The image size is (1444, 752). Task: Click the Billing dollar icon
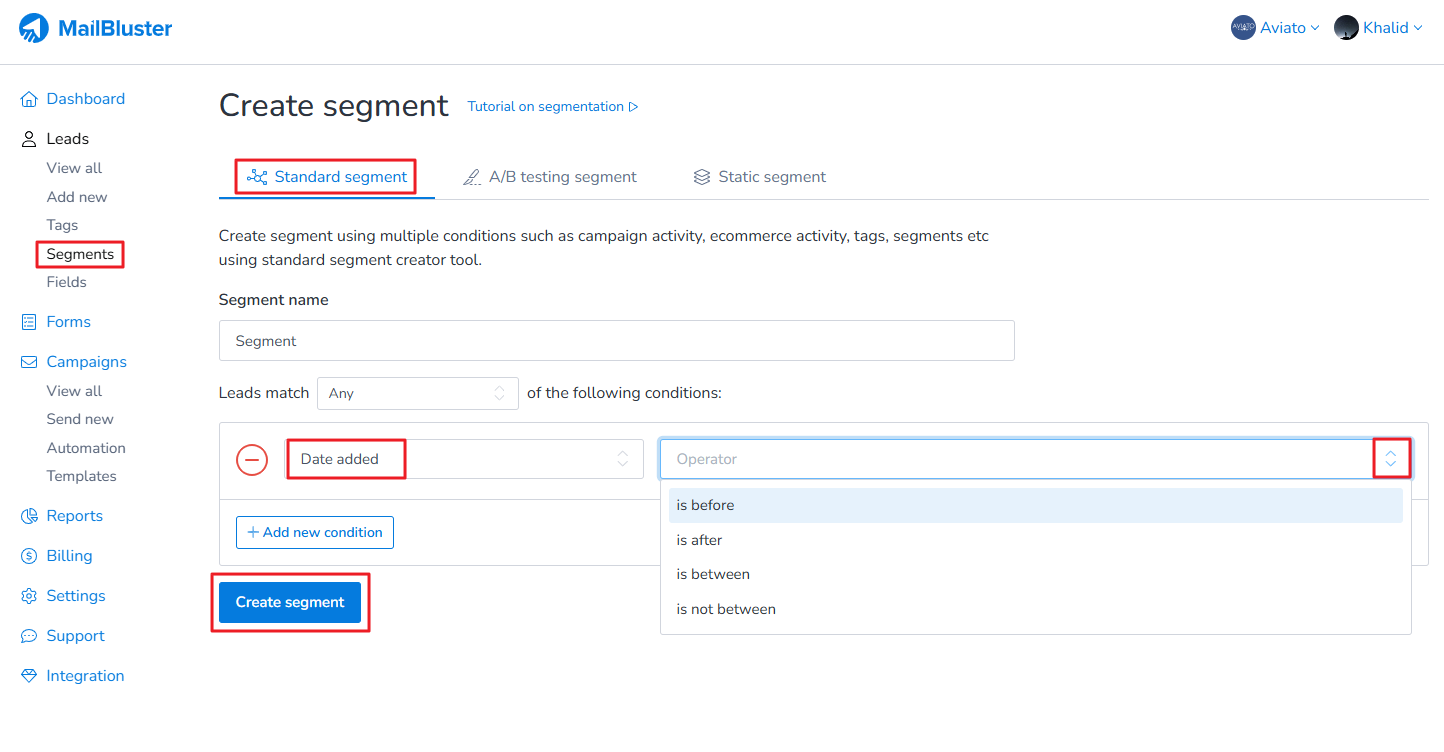29,556
